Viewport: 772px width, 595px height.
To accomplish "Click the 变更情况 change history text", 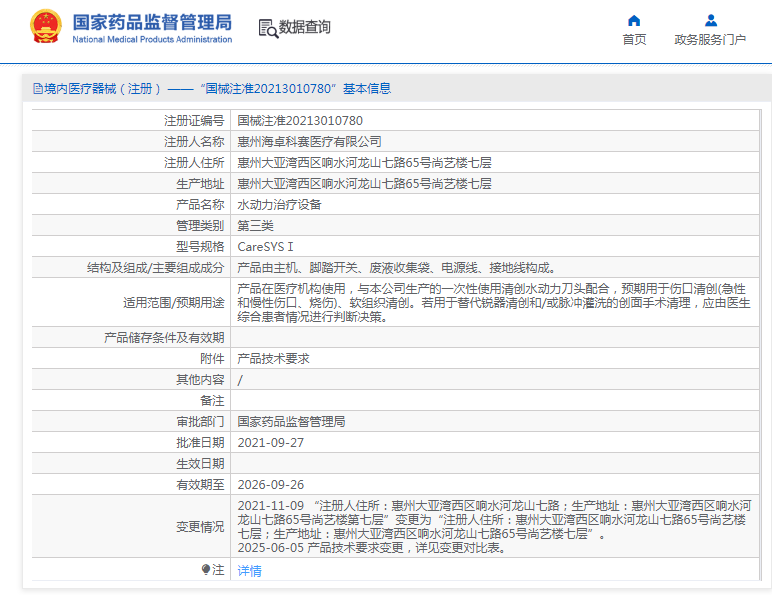I will pos(494,527).
